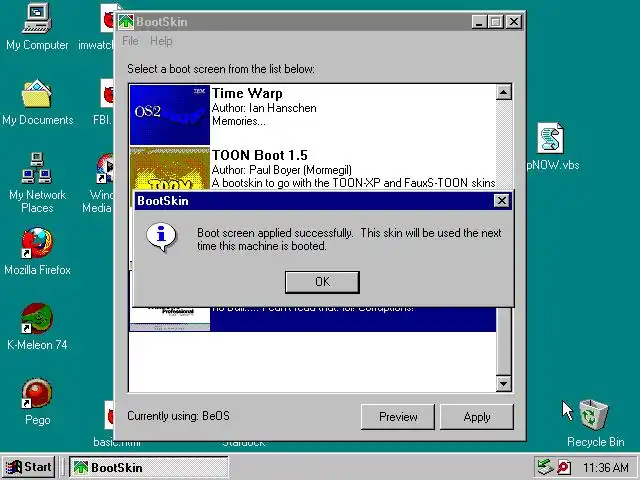Click the TOON Boot 1.5 skin title
Image resolution: width=640 pixels, height=480 pixels.
pos(260,155)
